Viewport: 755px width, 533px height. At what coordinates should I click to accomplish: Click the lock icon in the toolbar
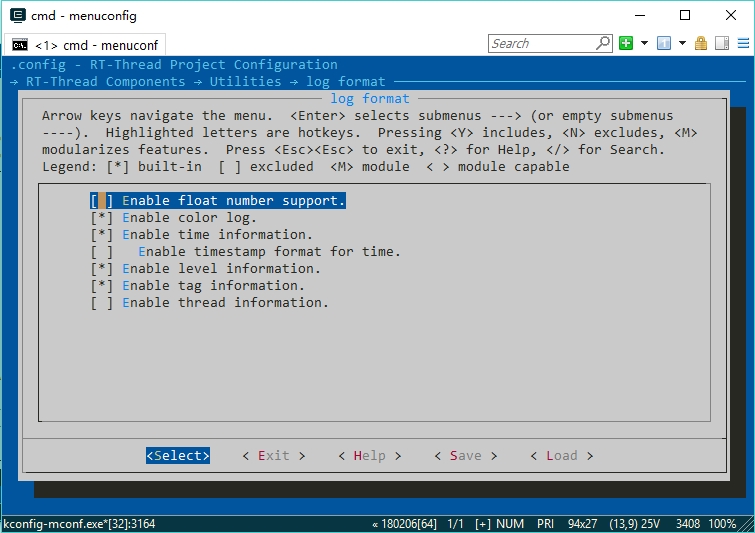click(701, 43)
